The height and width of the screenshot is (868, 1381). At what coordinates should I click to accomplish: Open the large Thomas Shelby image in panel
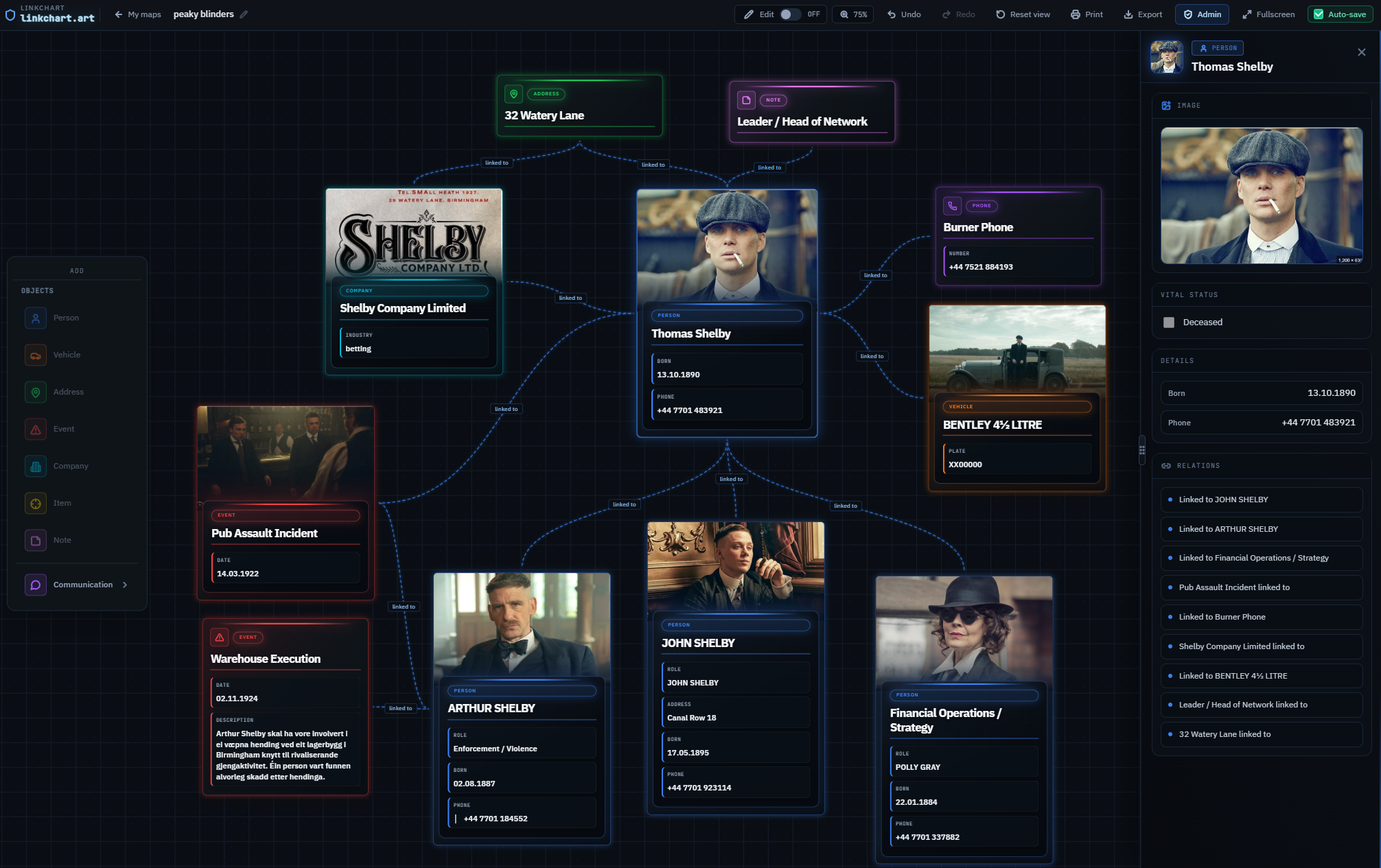point(1262,196)
